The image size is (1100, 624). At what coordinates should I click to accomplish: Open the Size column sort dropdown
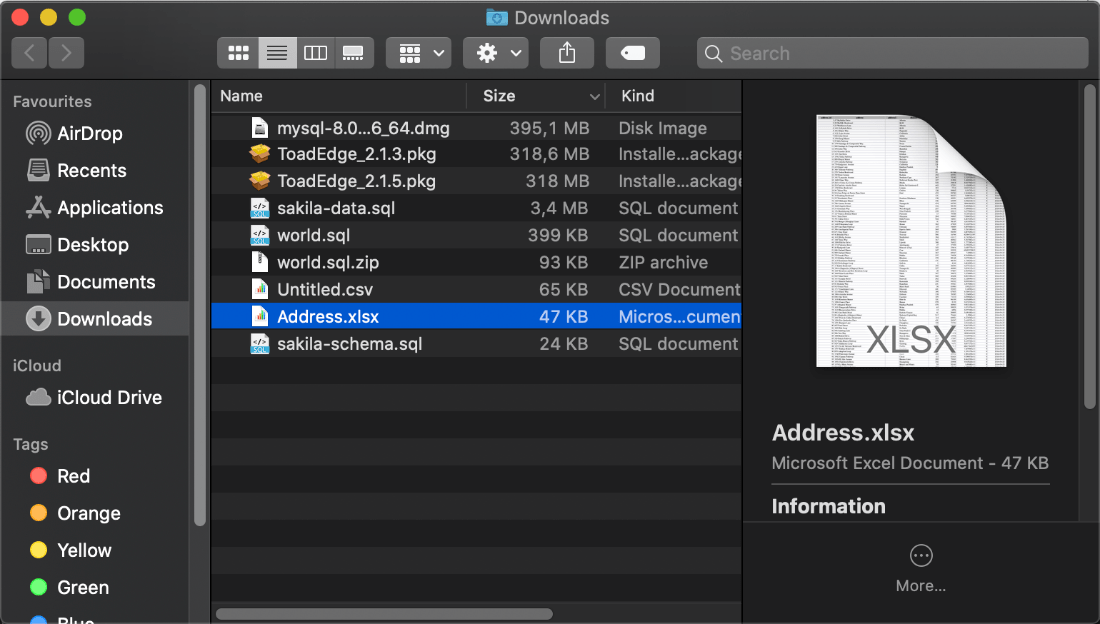pos(596,95)
